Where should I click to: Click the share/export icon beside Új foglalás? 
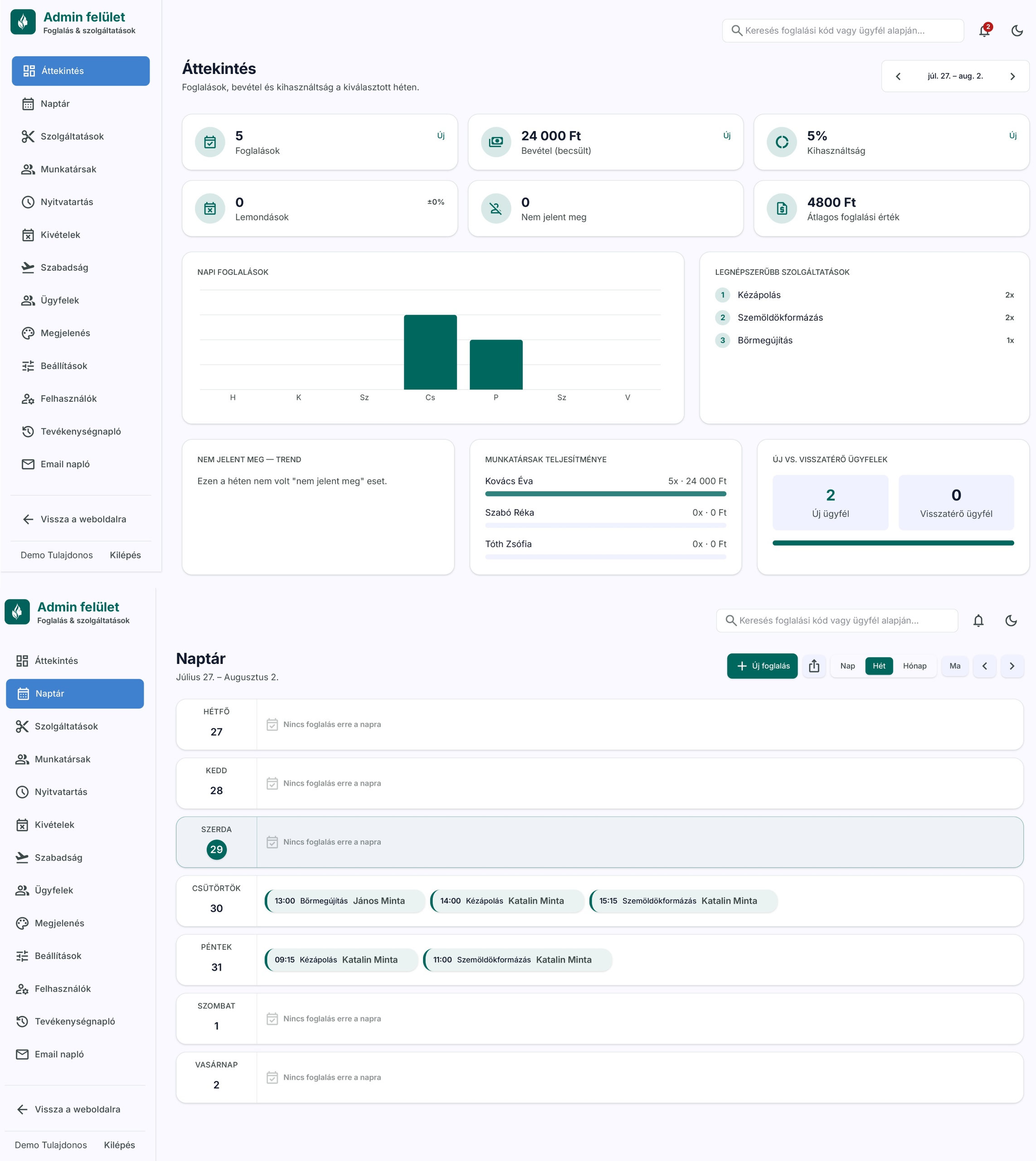(x=814, y=666)
